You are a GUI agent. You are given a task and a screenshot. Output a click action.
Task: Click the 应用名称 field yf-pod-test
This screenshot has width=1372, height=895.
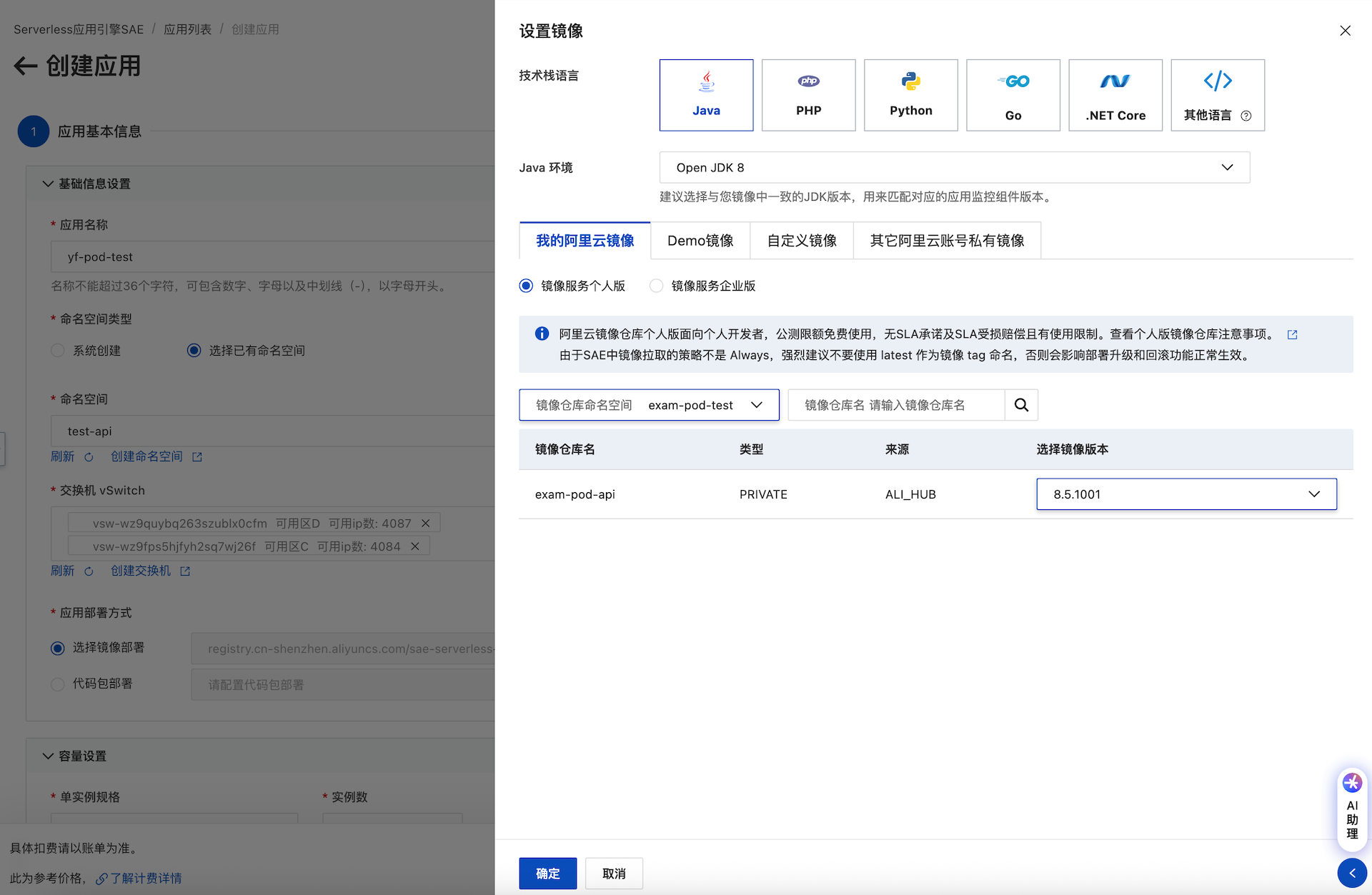click(272, 256)
